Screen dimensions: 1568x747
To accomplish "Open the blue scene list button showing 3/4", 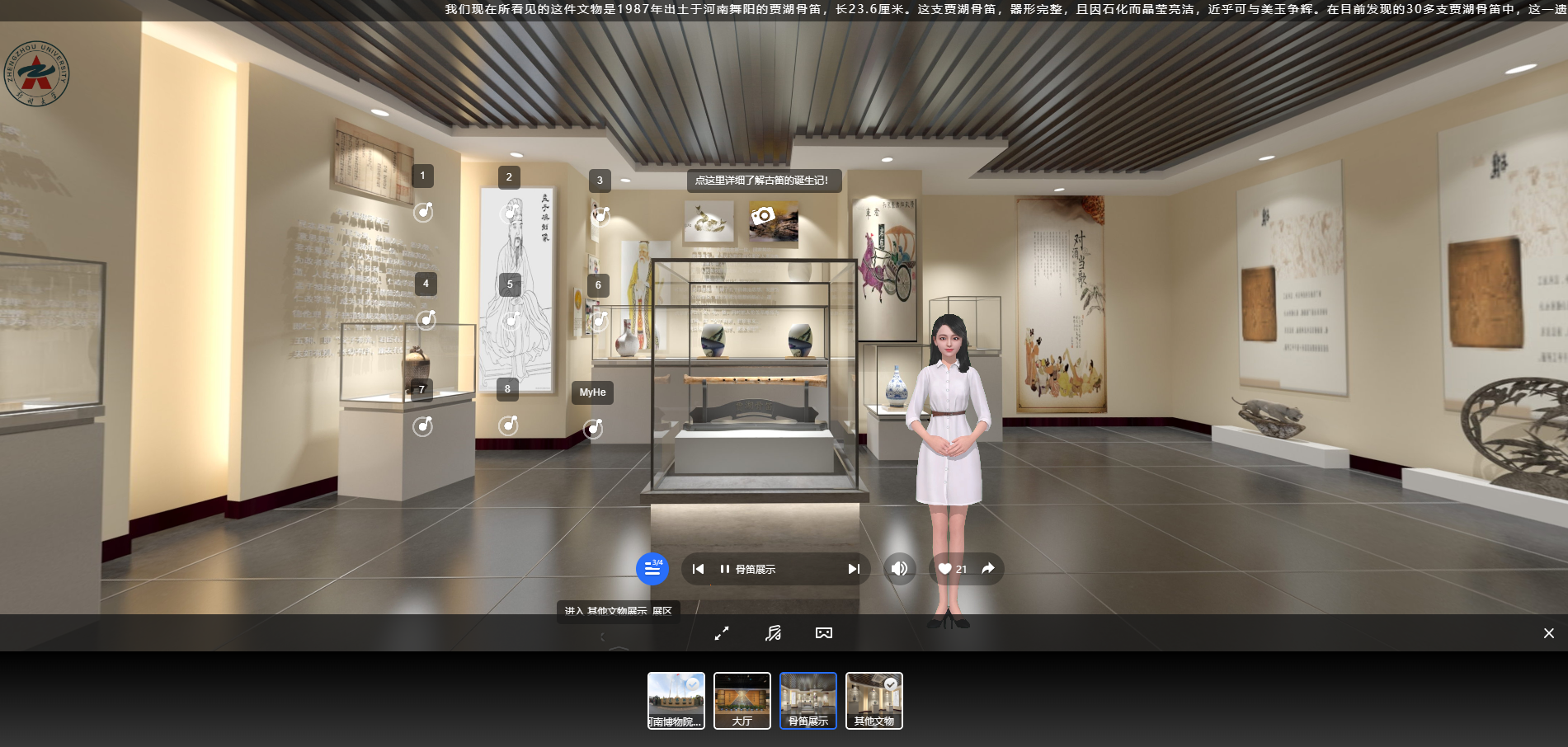I will coord(652,568).
